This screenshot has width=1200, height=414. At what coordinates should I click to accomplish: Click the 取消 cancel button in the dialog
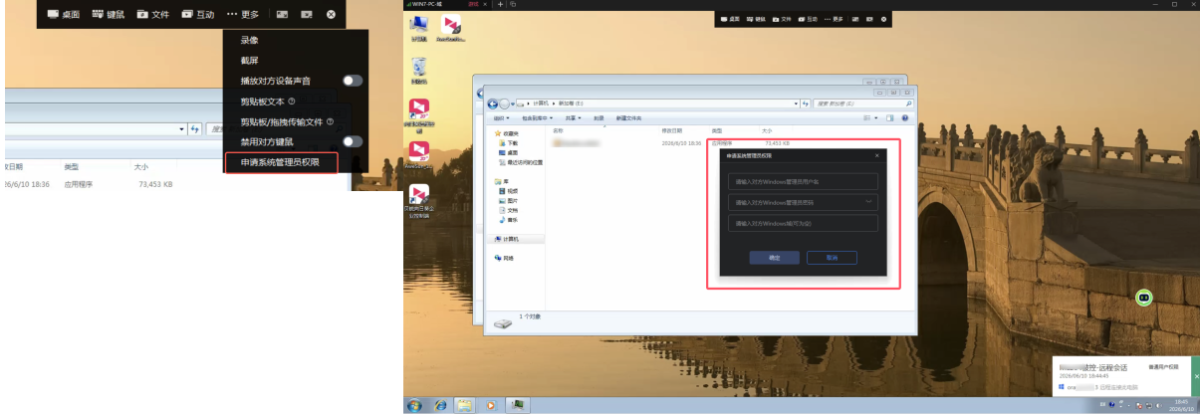tap(832, 257)
